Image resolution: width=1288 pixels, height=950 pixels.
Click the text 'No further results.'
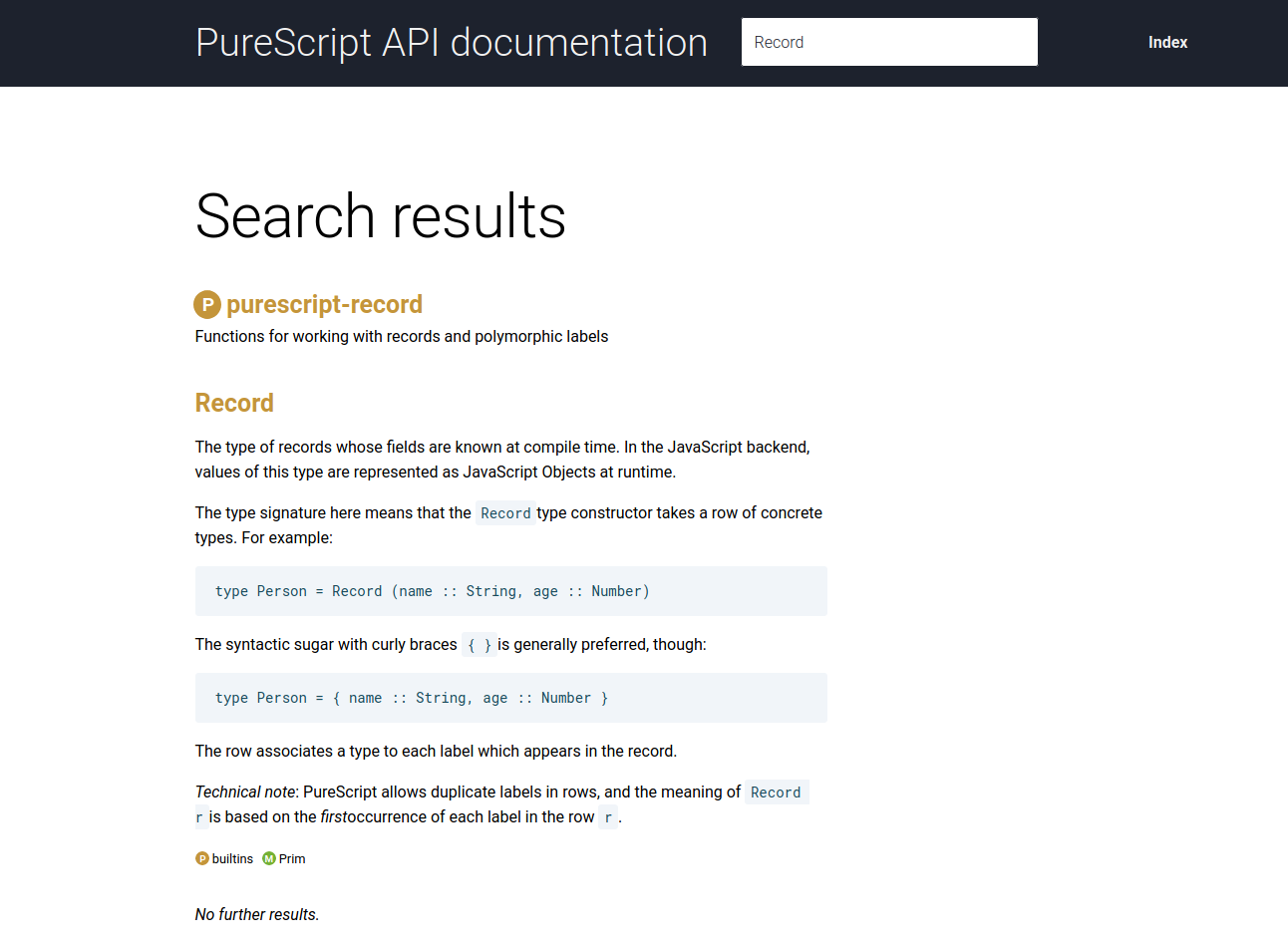(x=257, y=914)
